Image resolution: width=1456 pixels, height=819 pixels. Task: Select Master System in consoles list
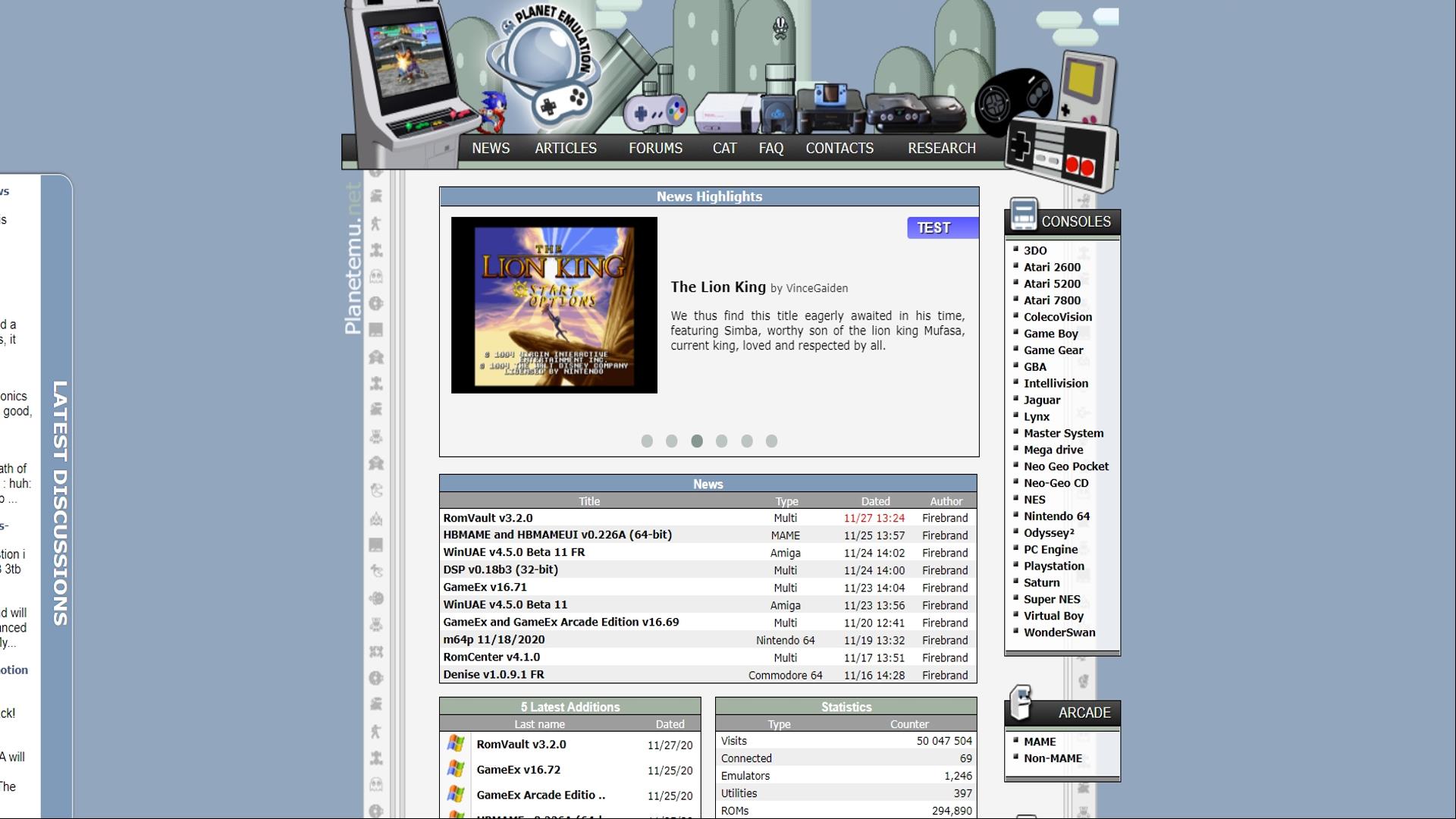[x=1063, y=433]
